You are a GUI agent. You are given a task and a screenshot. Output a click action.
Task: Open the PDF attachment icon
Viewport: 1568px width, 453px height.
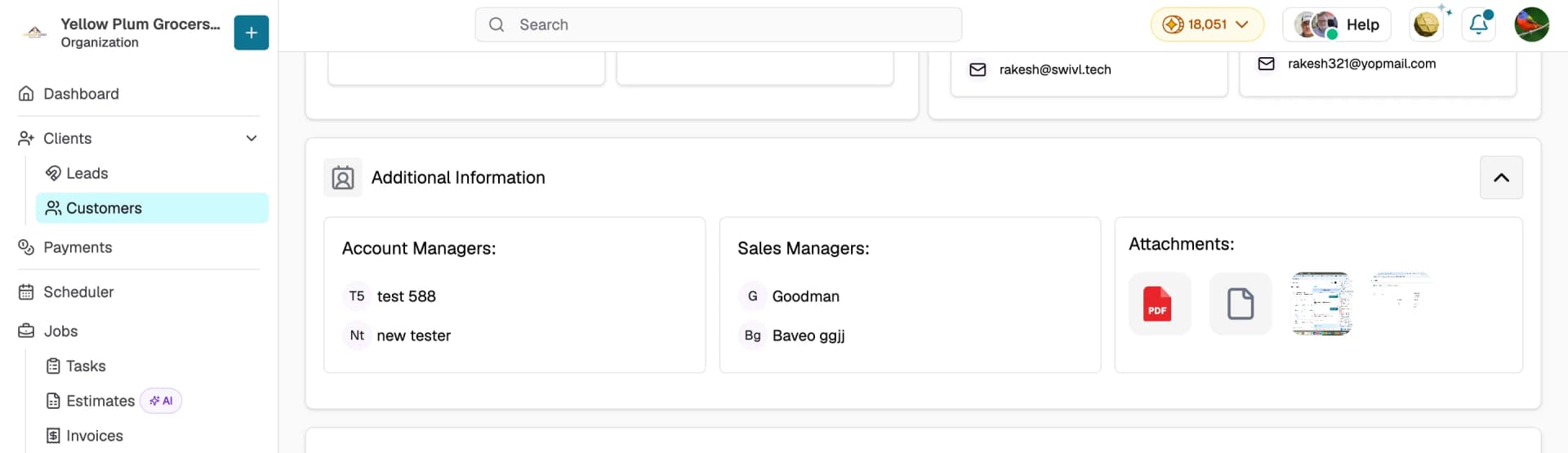[1159, 304]
